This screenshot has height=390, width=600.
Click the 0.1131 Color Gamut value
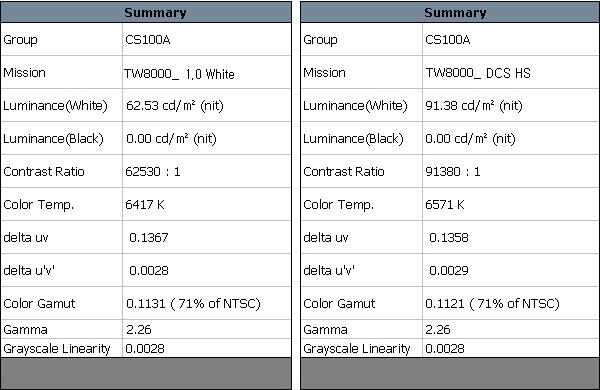click(145, 304)
